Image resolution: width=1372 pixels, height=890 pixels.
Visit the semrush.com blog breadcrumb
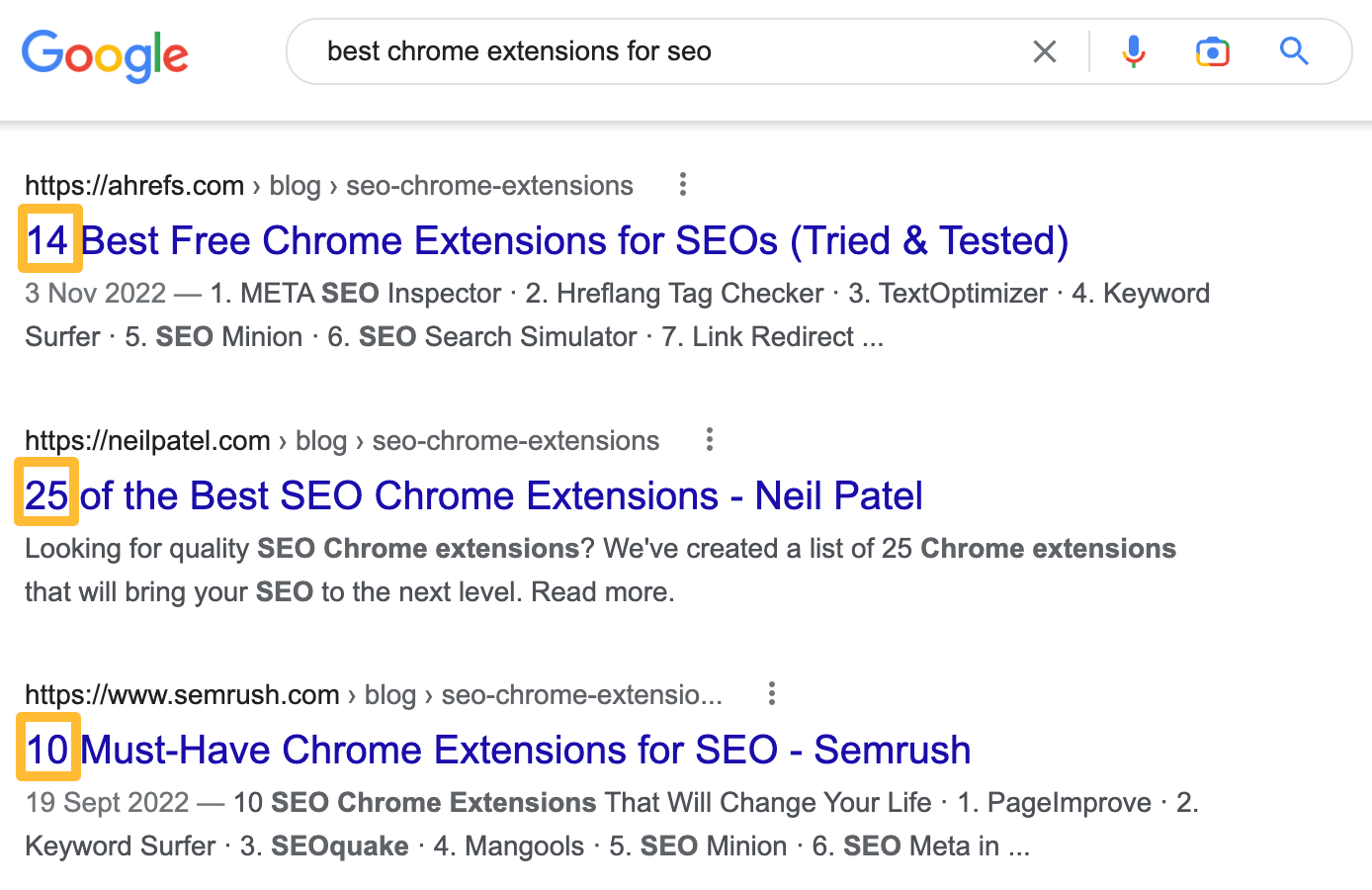pos(390,694)
